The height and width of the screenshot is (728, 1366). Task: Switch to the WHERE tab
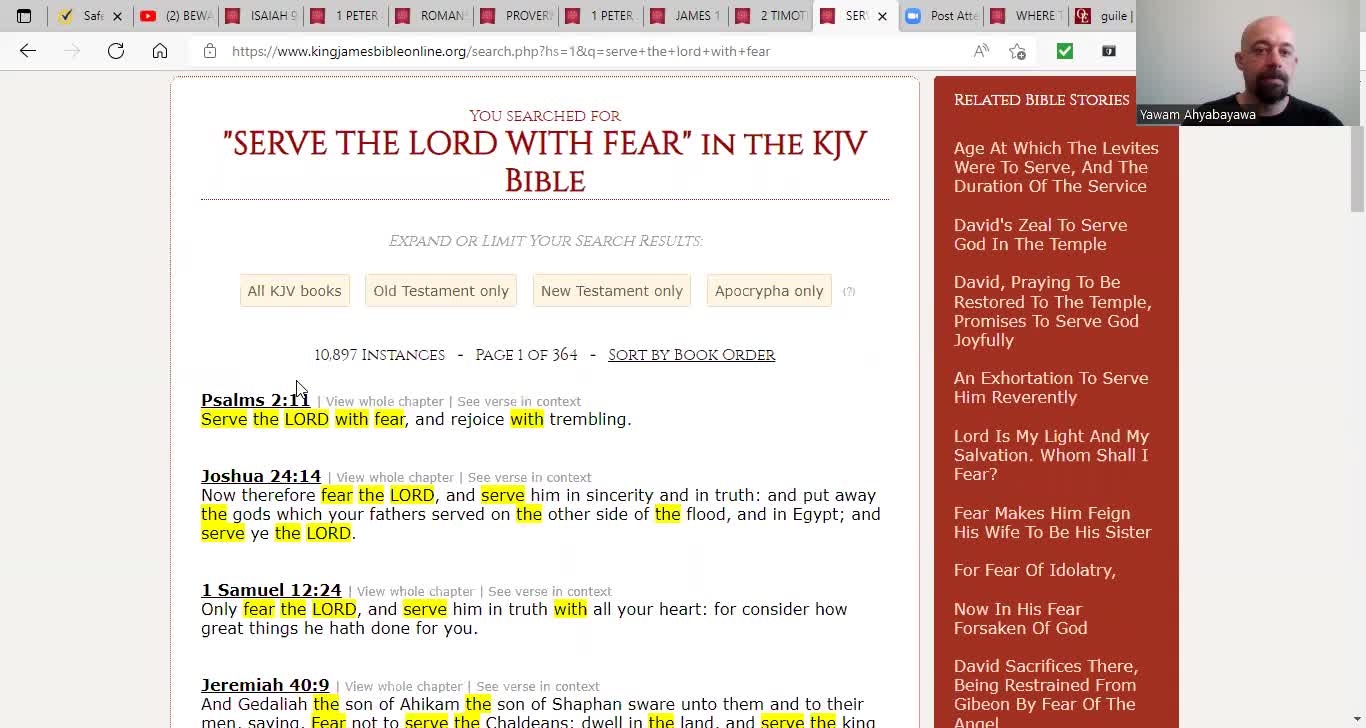pos(1025,16)
